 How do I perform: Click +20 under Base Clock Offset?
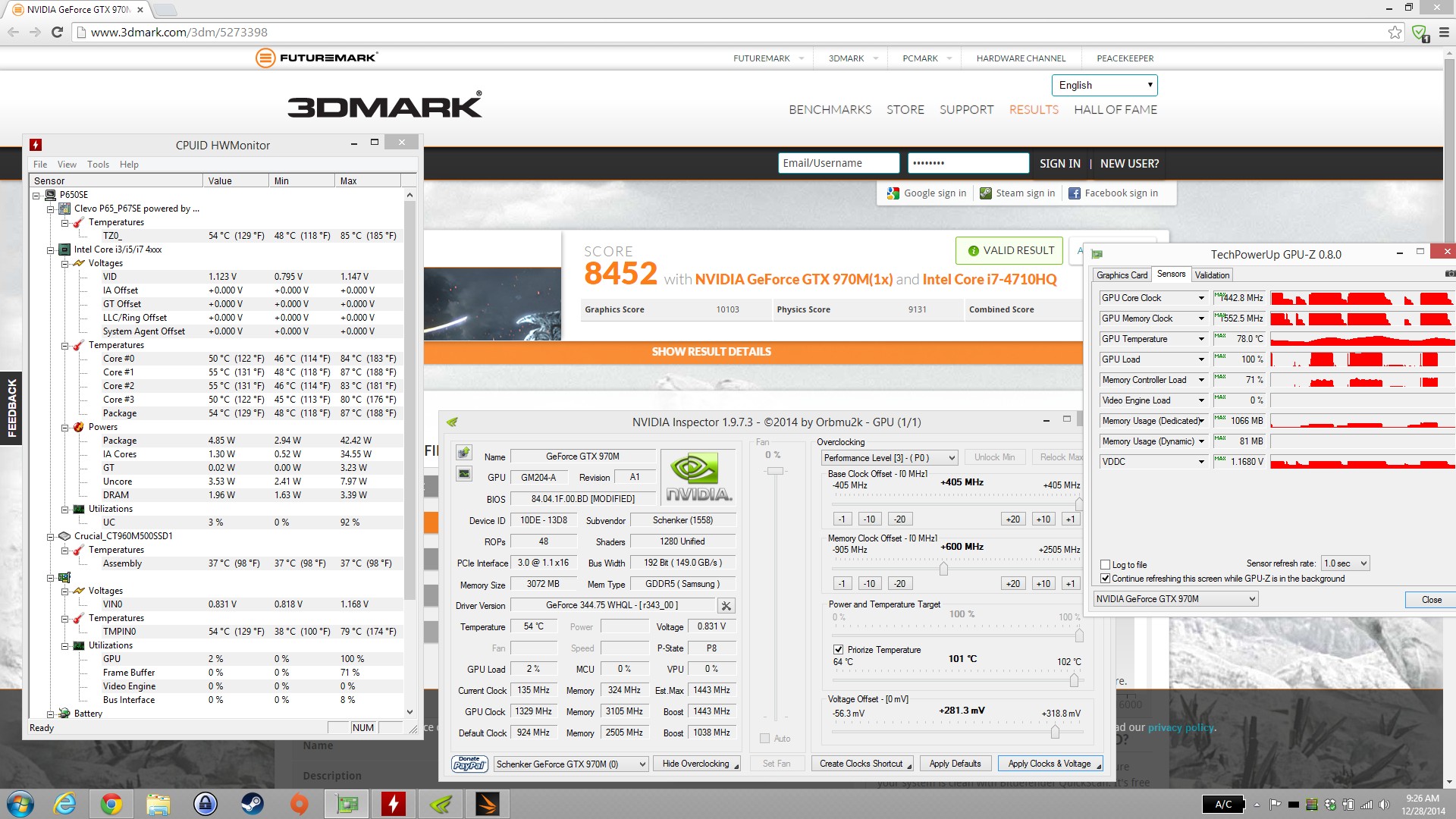(x=1012, y=519)
